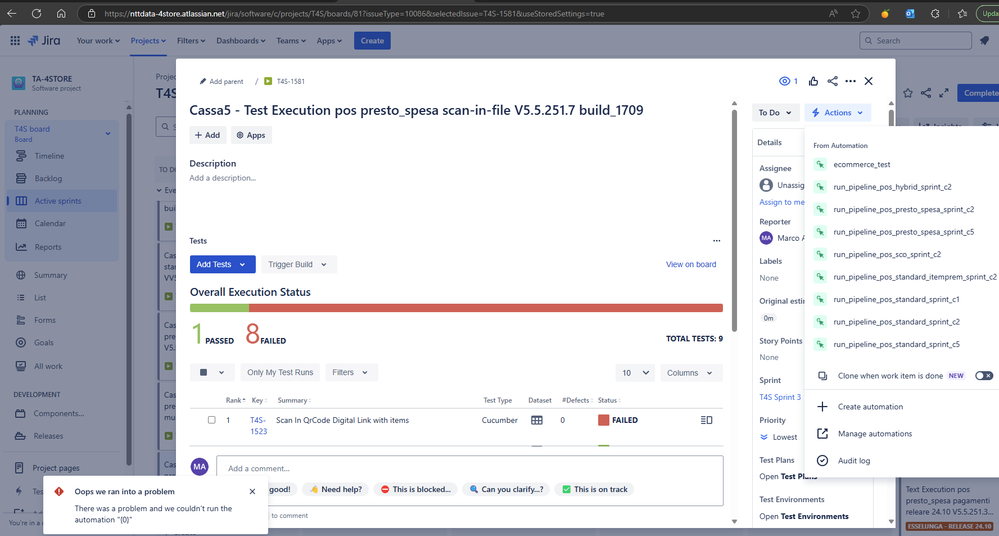The width and height of the screenshot is (999, 536).
Task: Click the share icon in the issue header
Action: [x=832, y=81]
